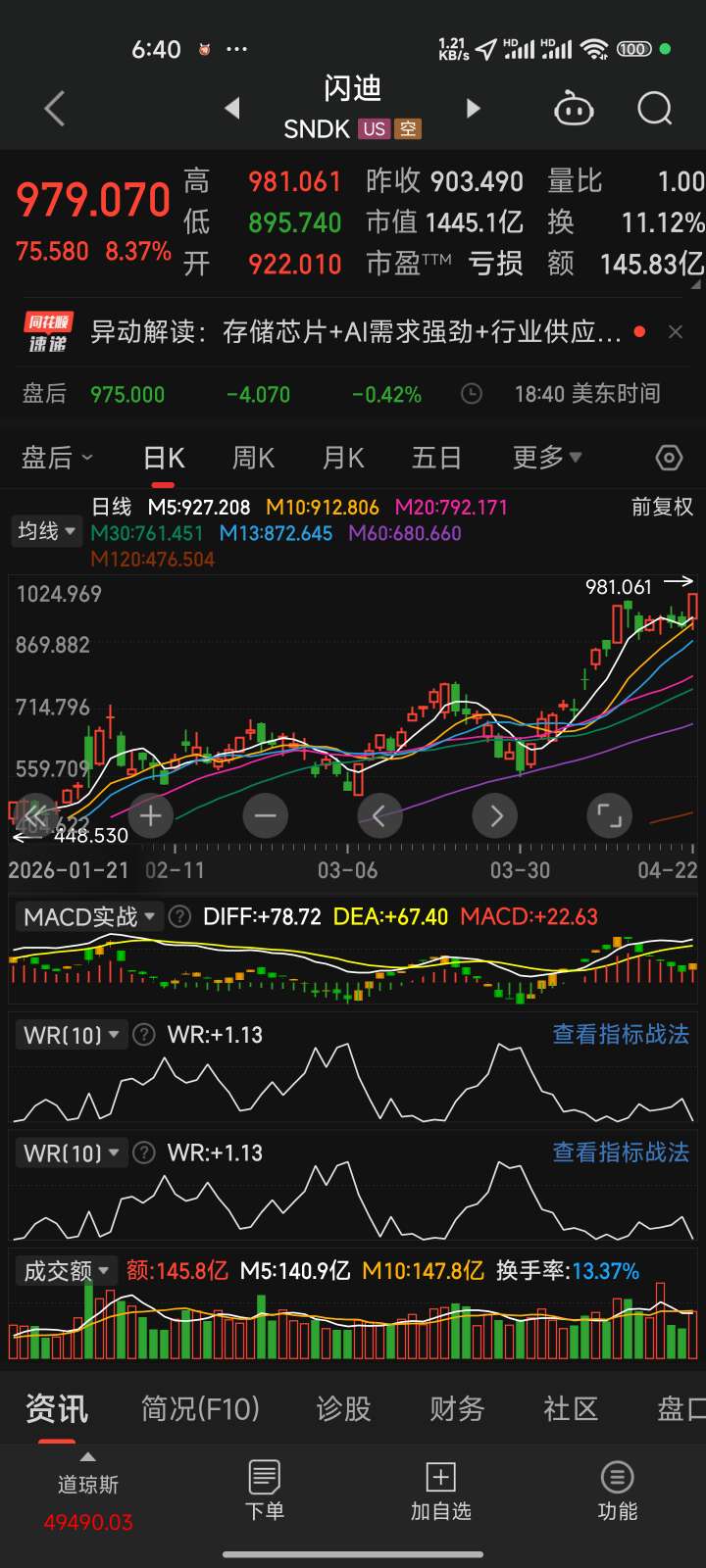Tap the 979.070 current price
This screenshot has height=1568, width=706.
[94, 201]
